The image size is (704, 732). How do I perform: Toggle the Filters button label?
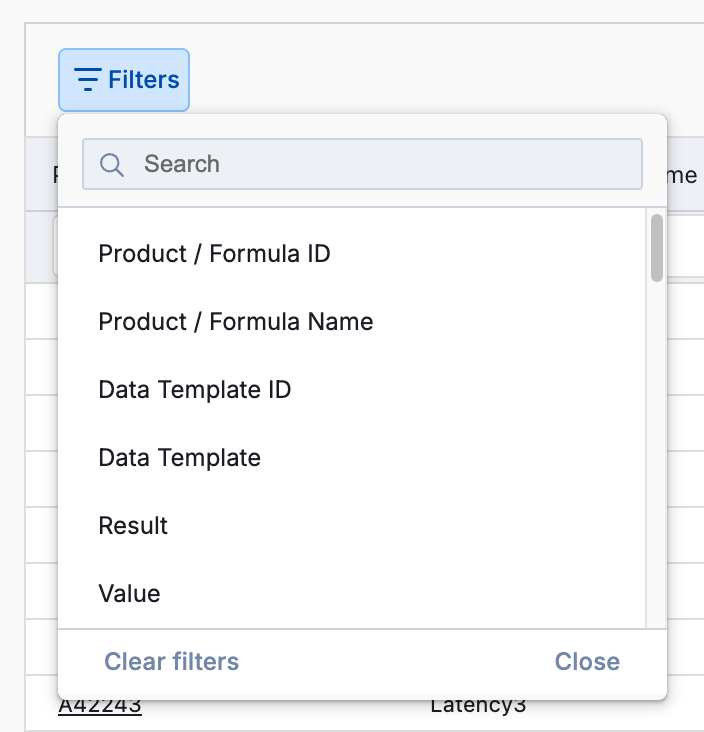click(x=144, y=80)
